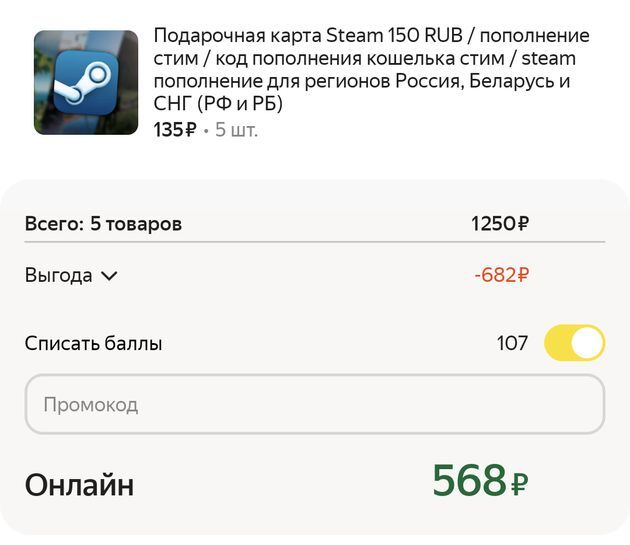Click the 1250₽ subtotal amount
Screen dimensions: 630x545
point(499,223)
